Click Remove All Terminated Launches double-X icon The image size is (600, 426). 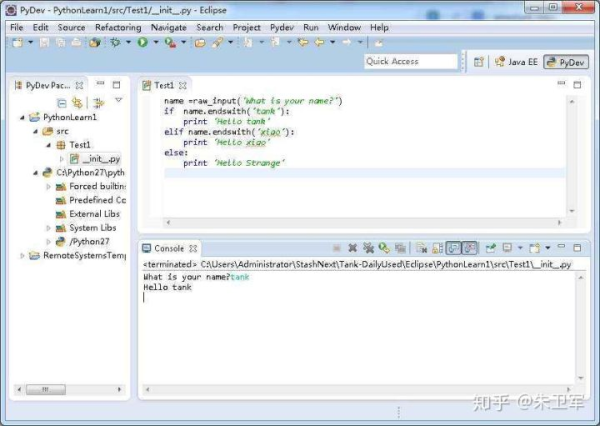tap(368, 248)
